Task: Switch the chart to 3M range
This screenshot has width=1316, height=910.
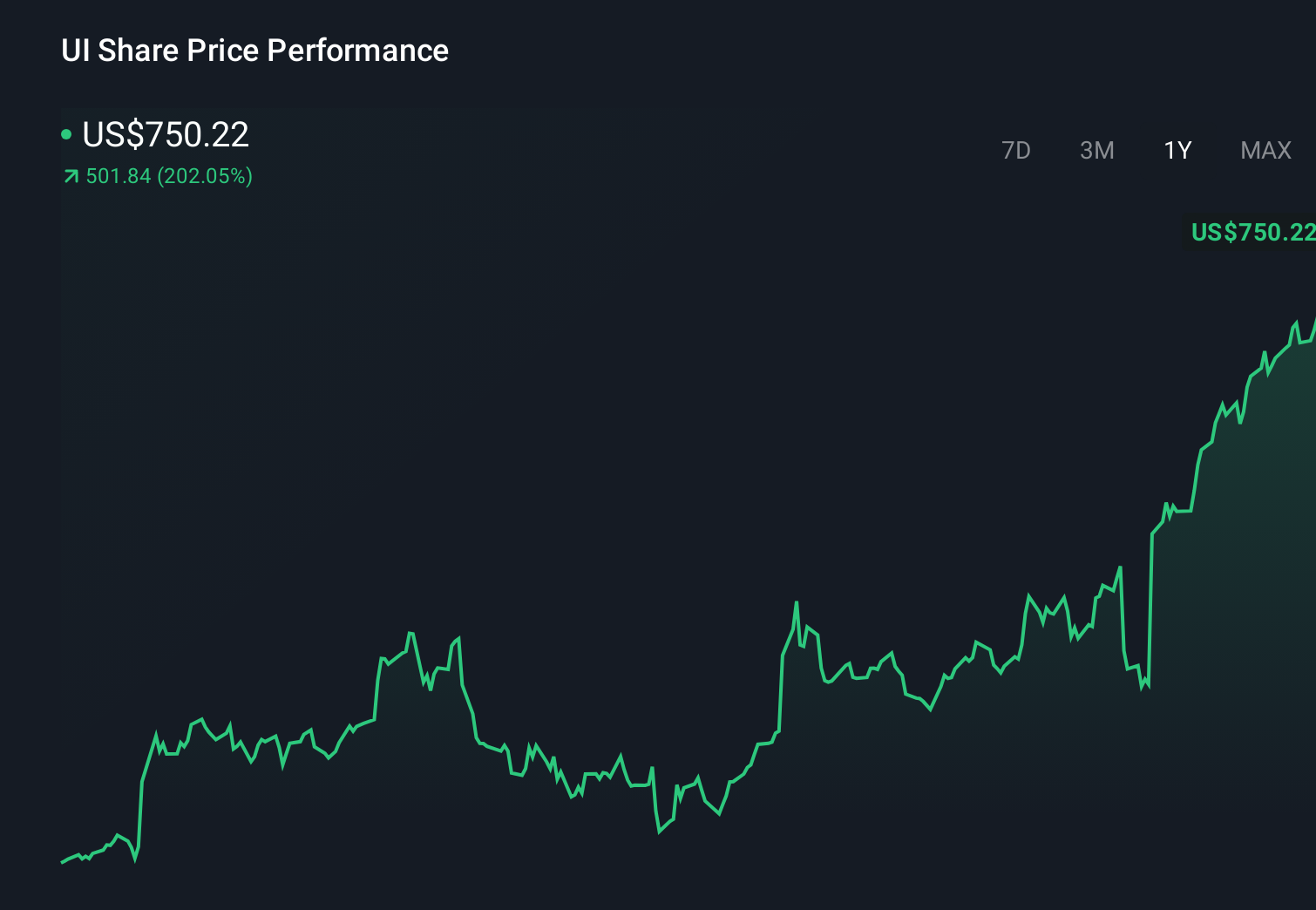Action: (x=1096, y=151)
